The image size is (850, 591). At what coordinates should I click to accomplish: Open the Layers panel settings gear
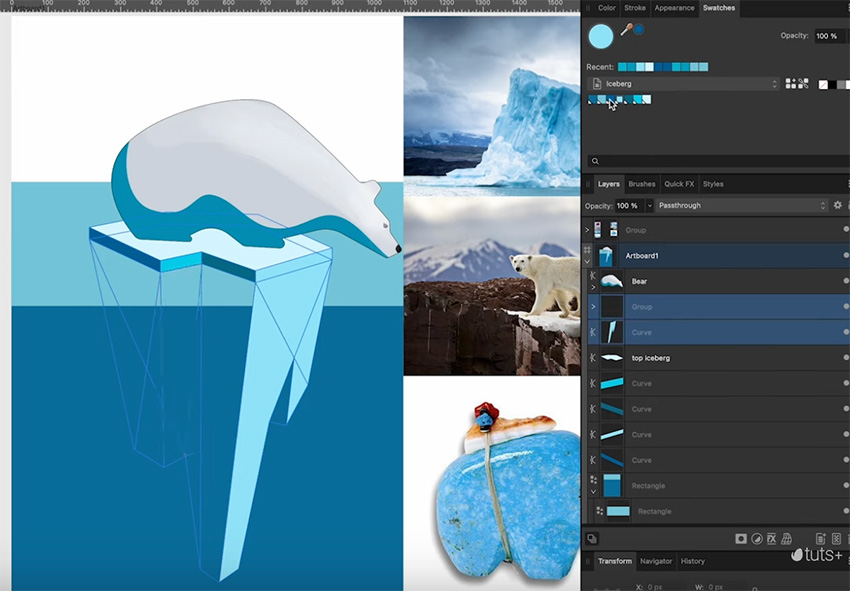tap(837, 204)
